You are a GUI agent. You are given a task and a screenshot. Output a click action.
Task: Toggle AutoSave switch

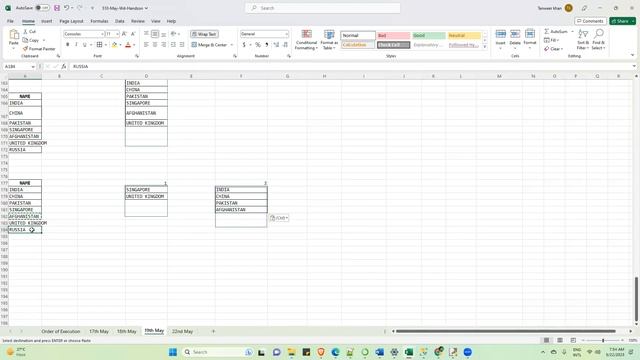(42, 8)
